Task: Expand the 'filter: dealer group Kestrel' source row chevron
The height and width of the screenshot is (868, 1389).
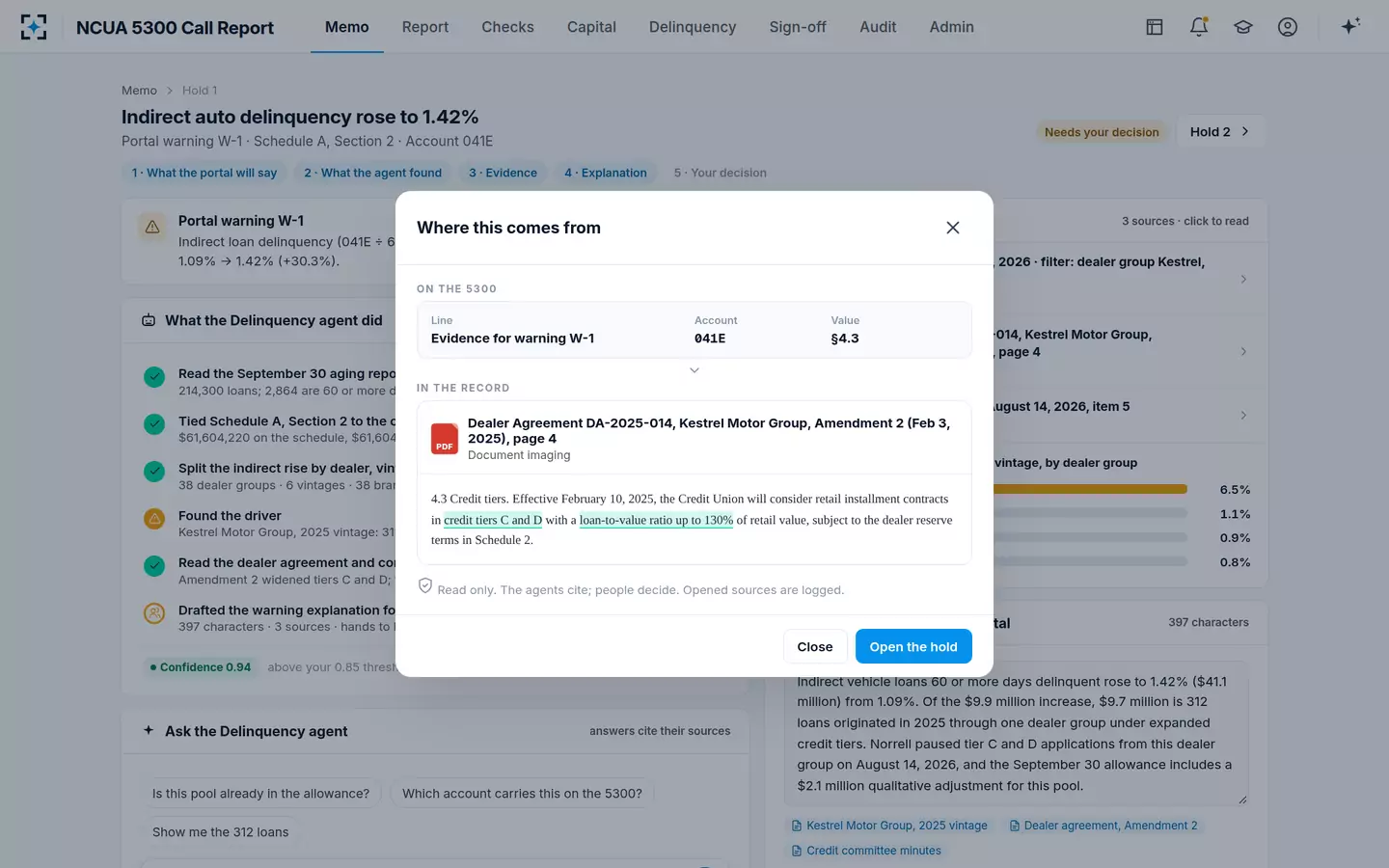Action: 1243,279
